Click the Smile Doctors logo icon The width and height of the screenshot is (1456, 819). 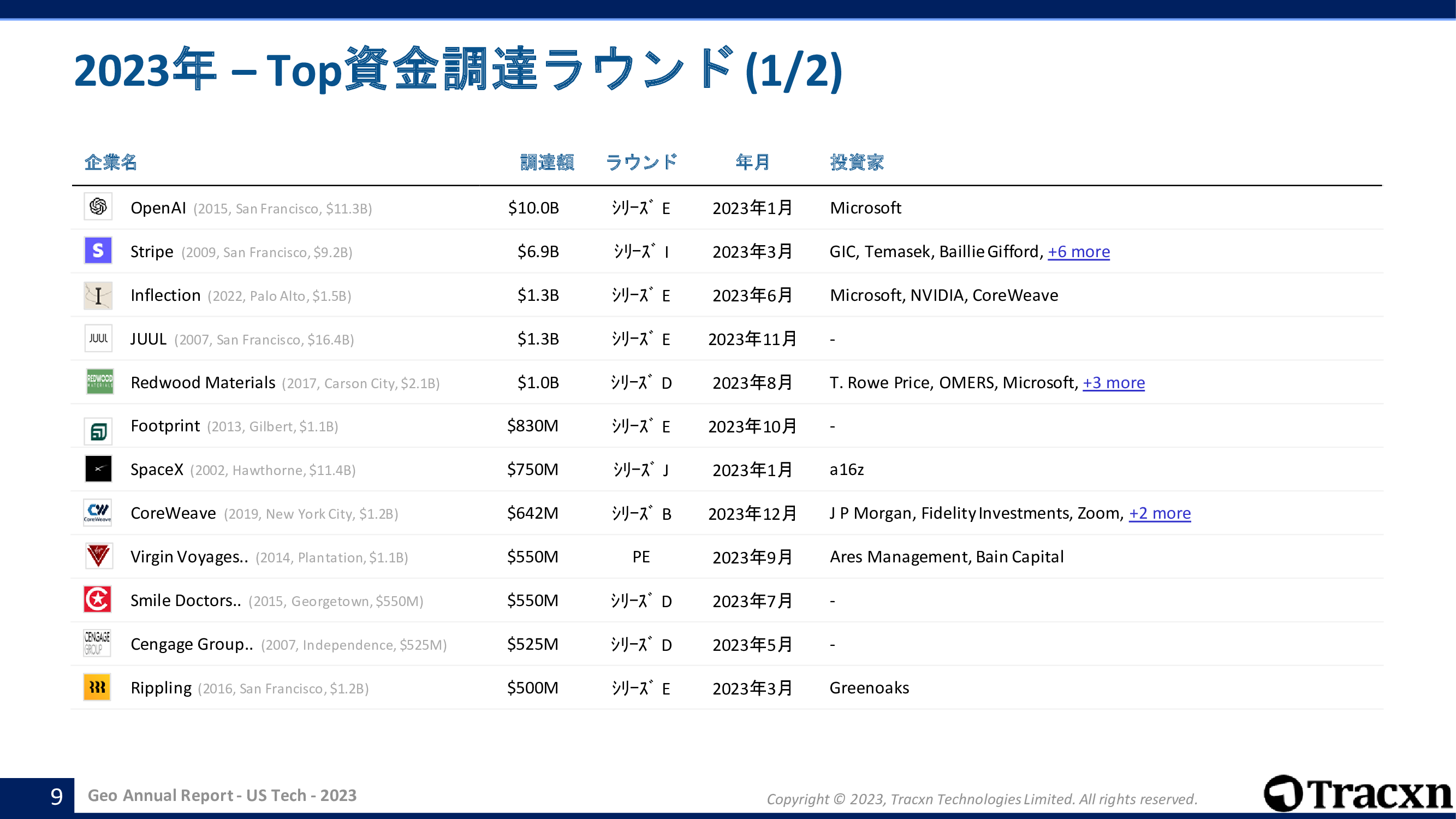tap(97, 599)
